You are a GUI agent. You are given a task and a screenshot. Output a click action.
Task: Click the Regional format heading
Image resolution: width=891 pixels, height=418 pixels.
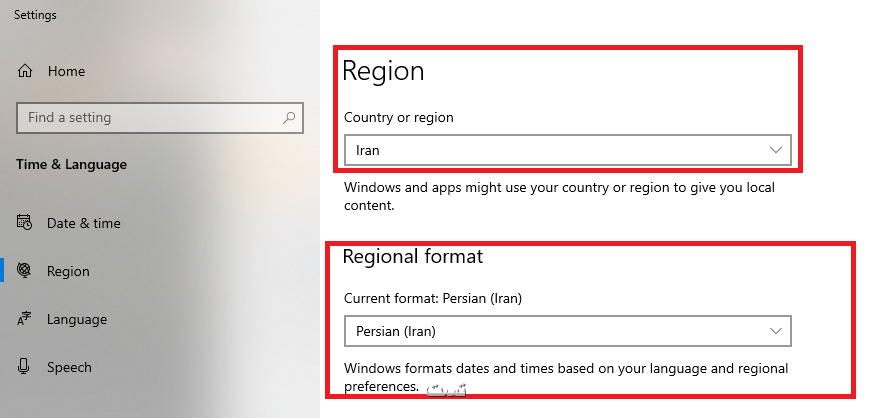tap(413, 257)
